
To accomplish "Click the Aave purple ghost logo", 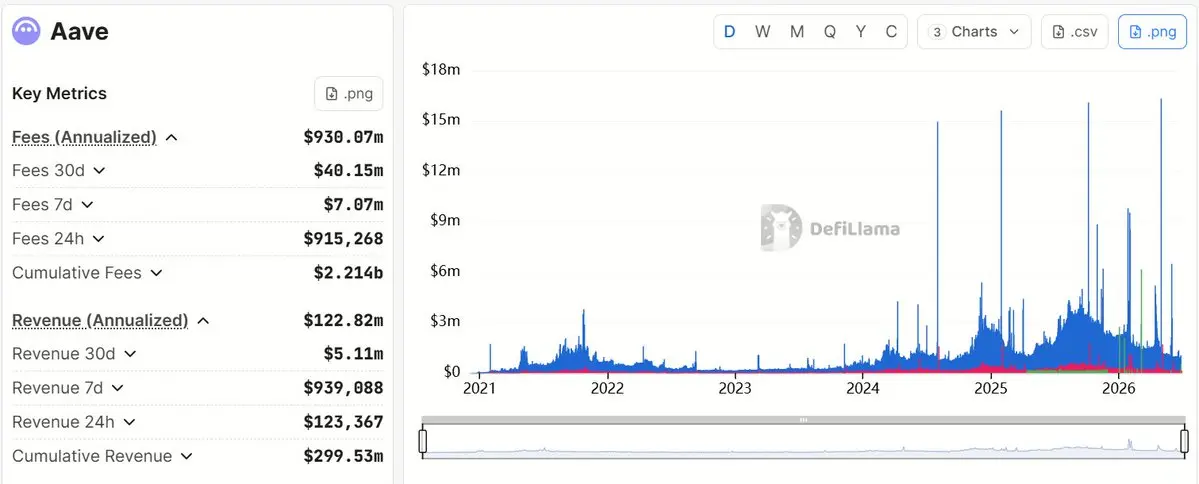I will point(26,31).
